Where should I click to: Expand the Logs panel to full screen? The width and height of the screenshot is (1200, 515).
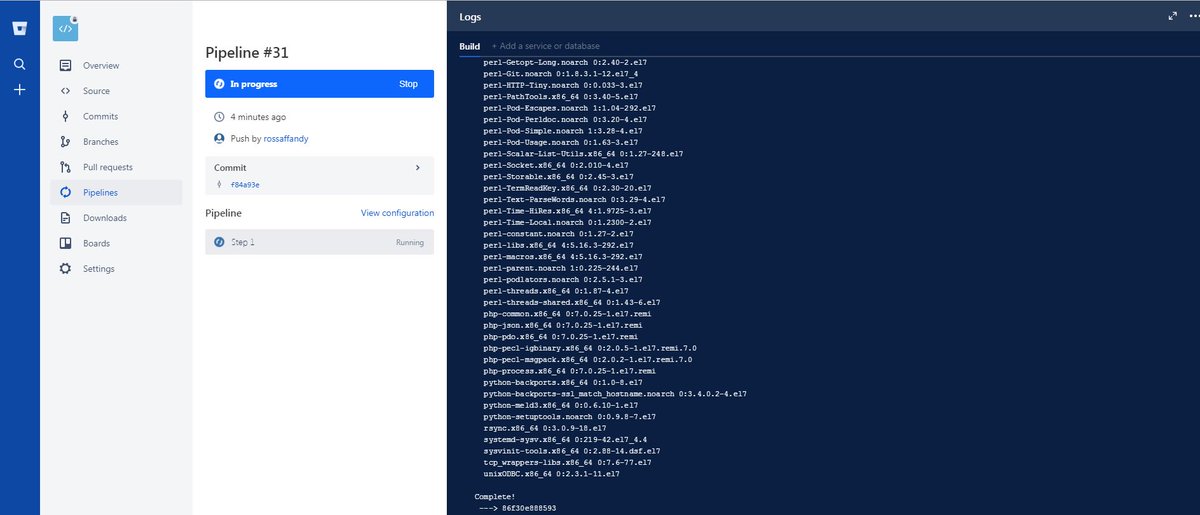[x=1173, y=16]
